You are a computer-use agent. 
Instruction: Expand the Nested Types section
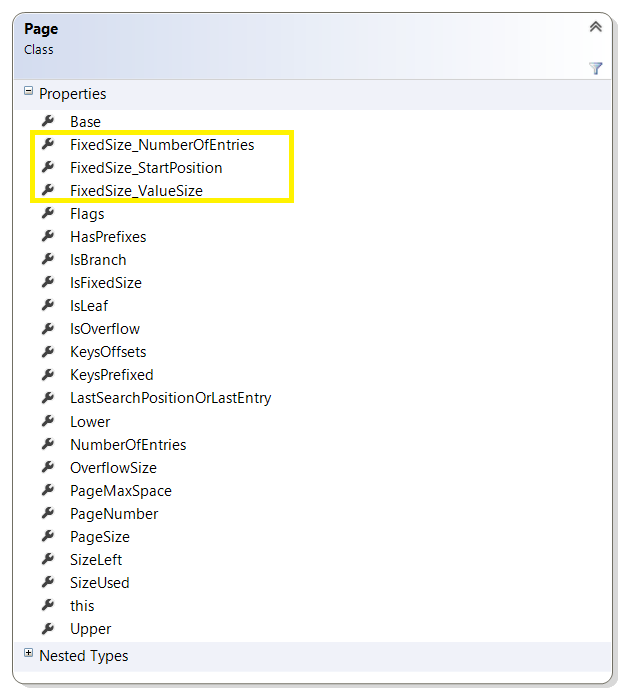28,653
